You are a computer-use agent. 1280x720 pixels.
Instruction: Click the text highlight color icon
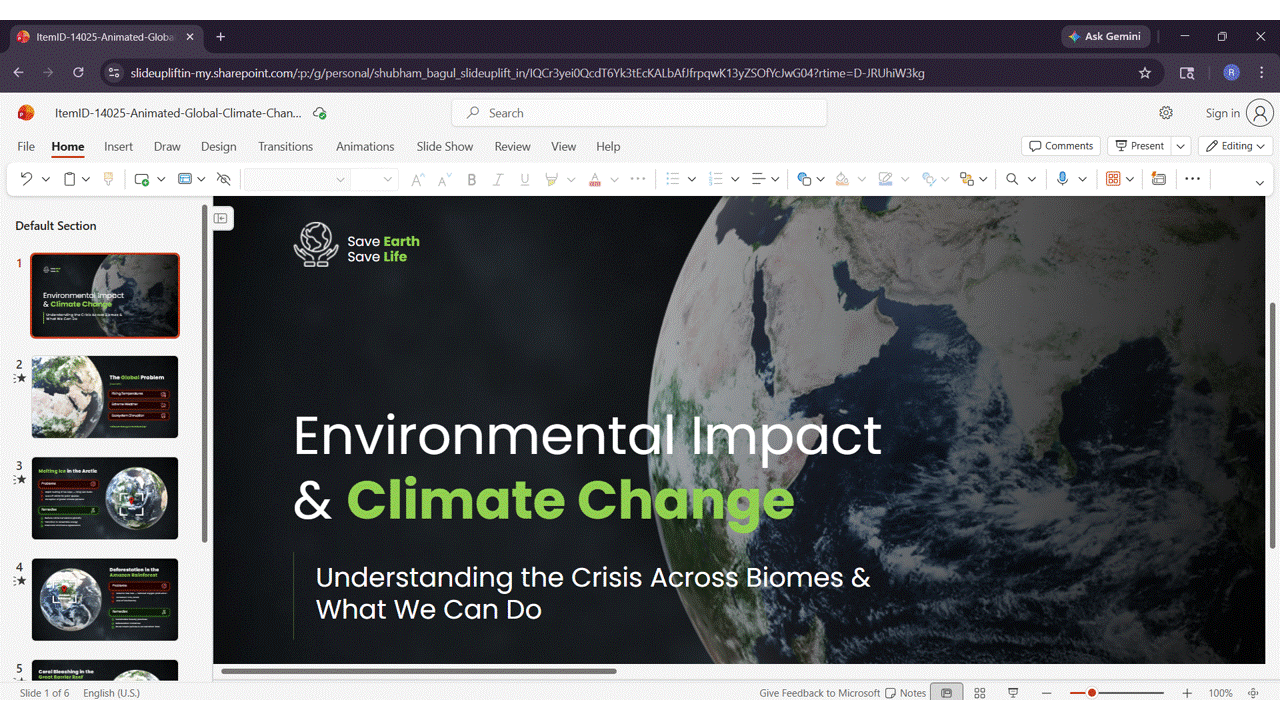551,179
